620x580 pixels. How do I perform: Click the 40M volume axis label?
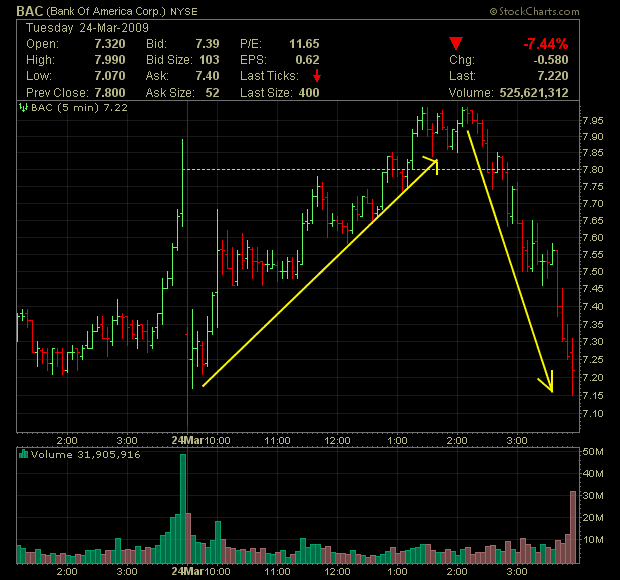pos(593,474)
